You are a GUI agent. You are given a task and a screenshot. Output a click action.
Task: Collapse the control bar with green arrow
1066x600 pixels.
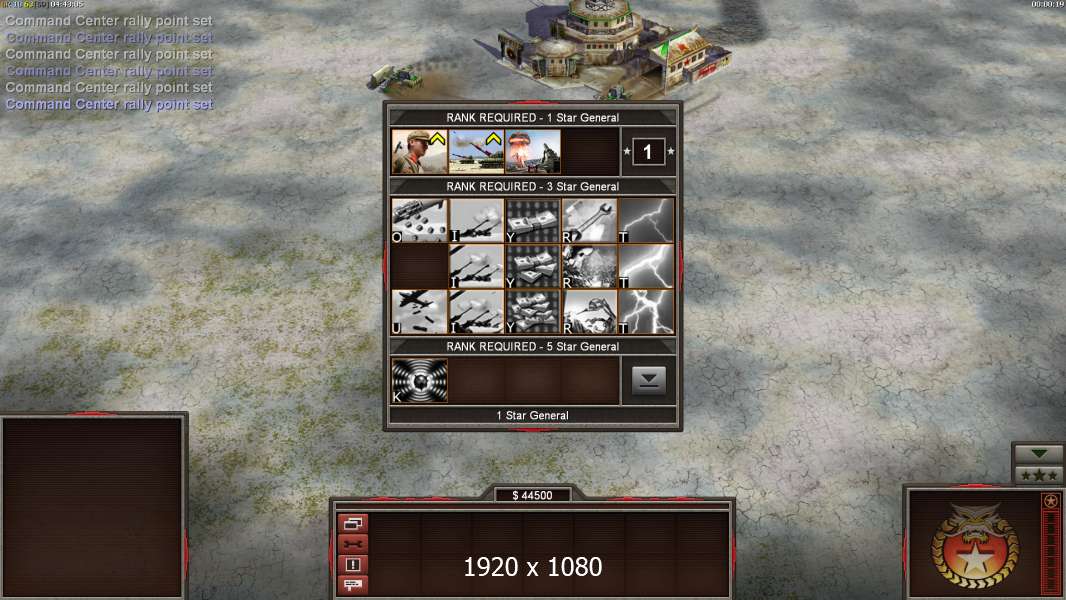[x=1038, y=453]
